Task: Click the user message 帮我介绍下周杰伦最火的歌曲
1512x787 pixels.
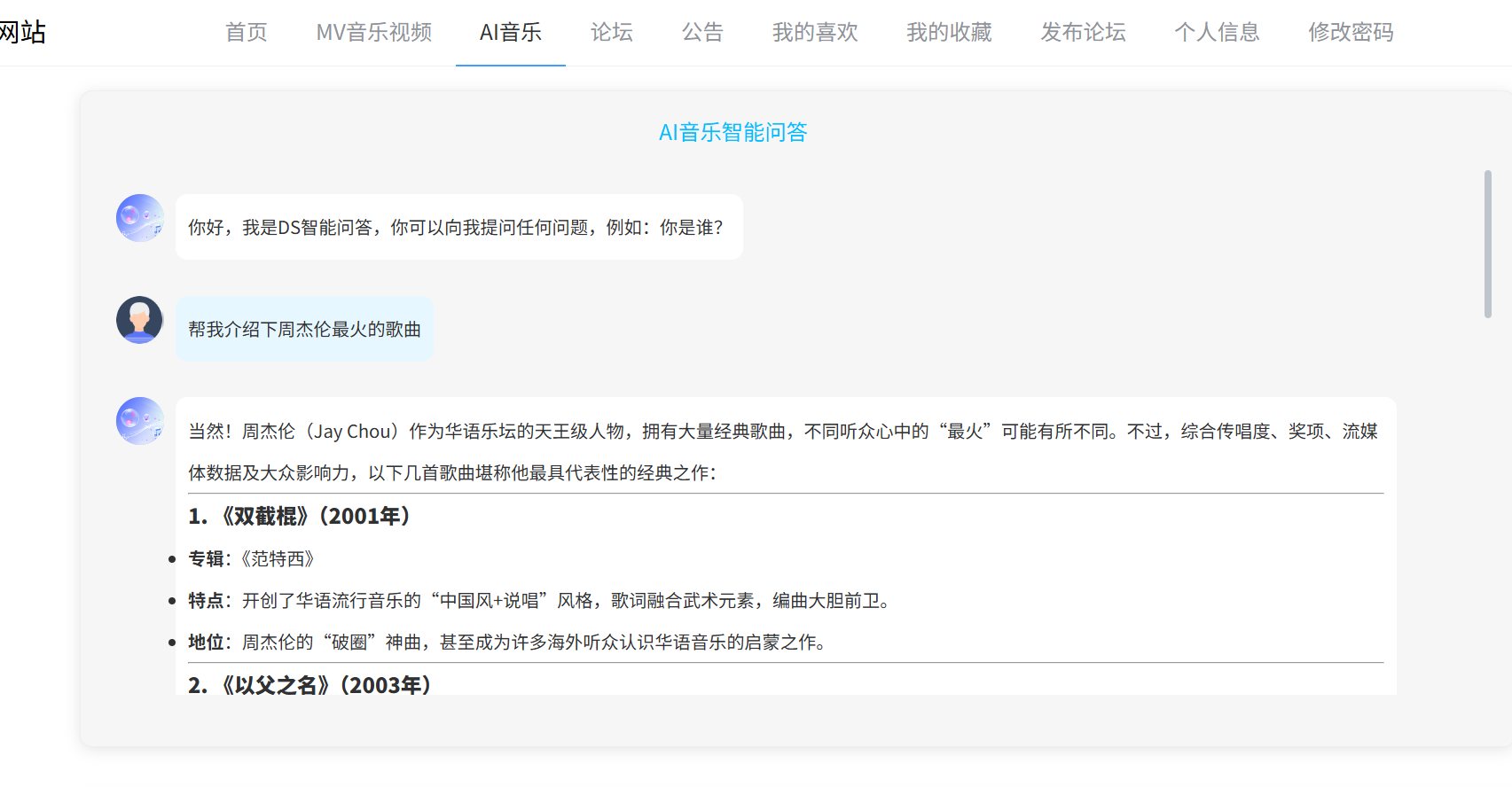Action: coord(305,329)
